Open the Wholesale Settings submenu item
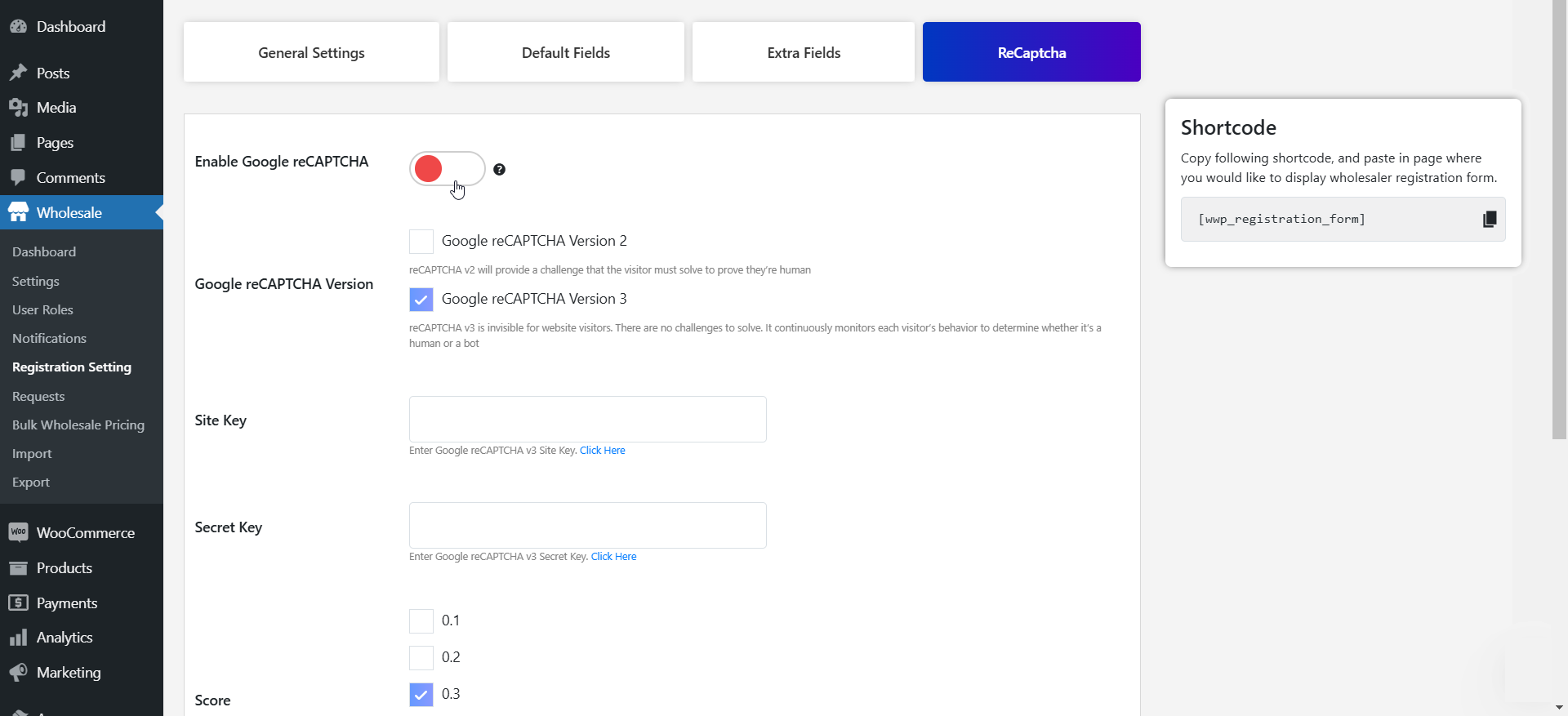Screen dimensions: 1568x716 coord(36,281)
